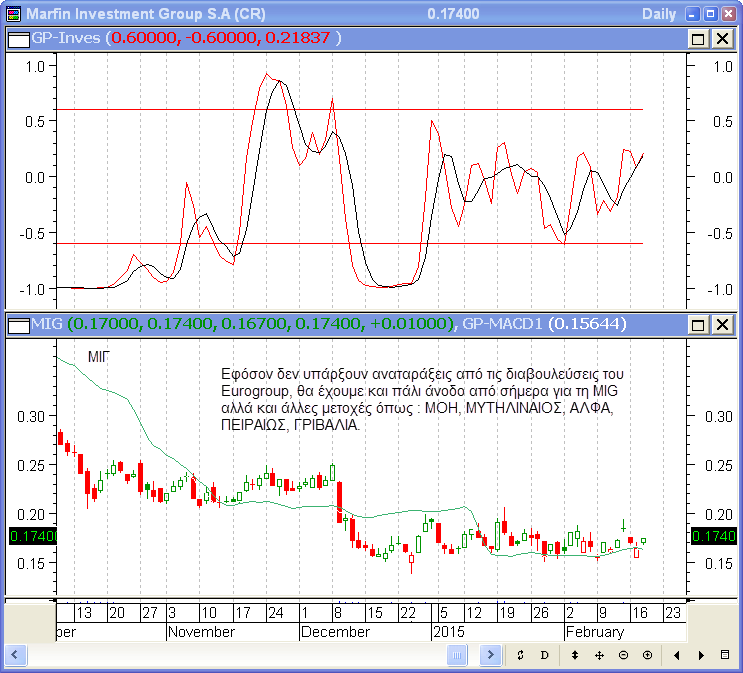743x673 pixels.
Task: Open the chart options window icon
Action: pos(725,655)
